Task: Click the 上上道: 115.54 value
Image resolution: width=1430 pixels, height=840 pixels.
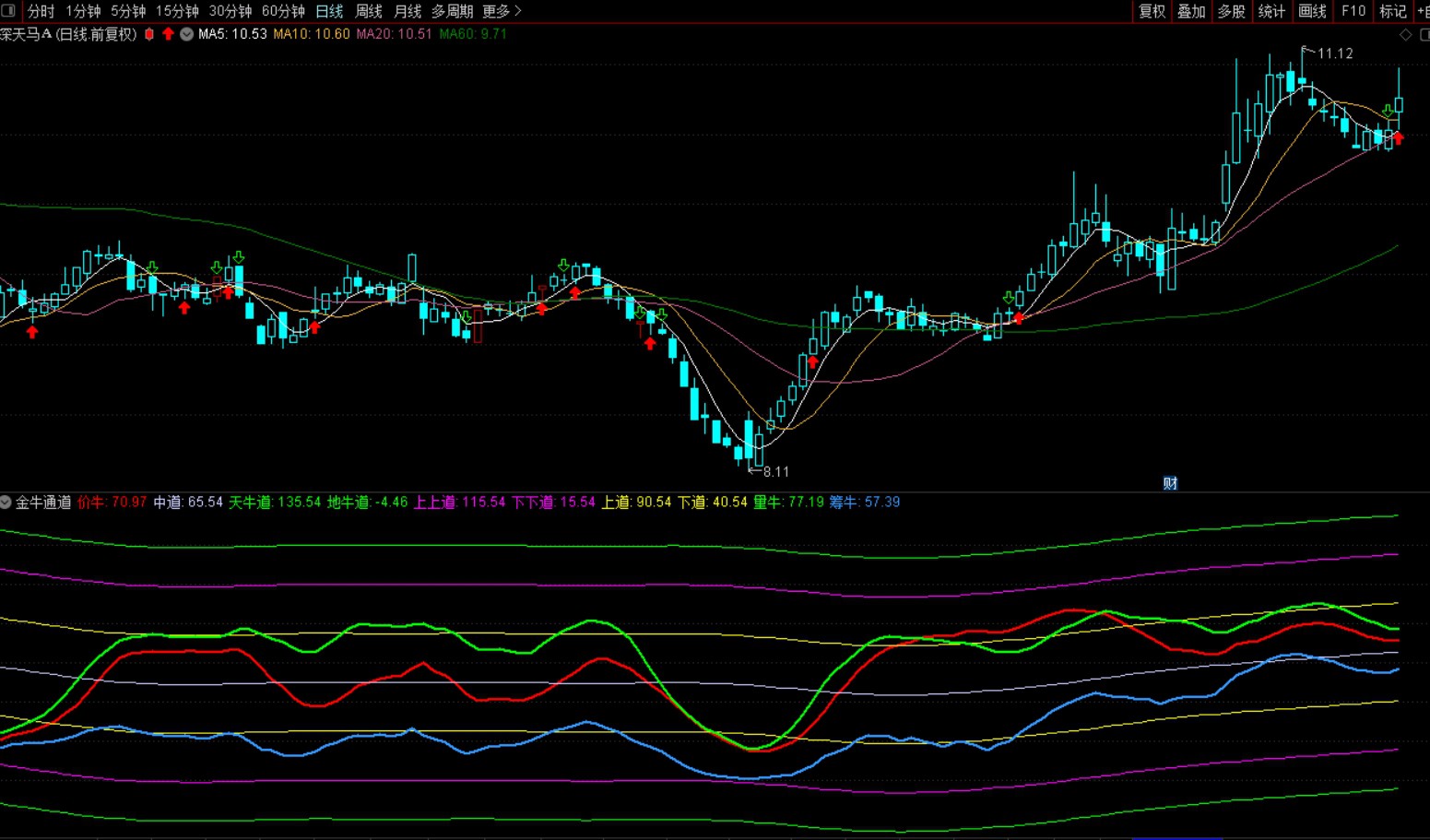Action: tap(459, 503)
